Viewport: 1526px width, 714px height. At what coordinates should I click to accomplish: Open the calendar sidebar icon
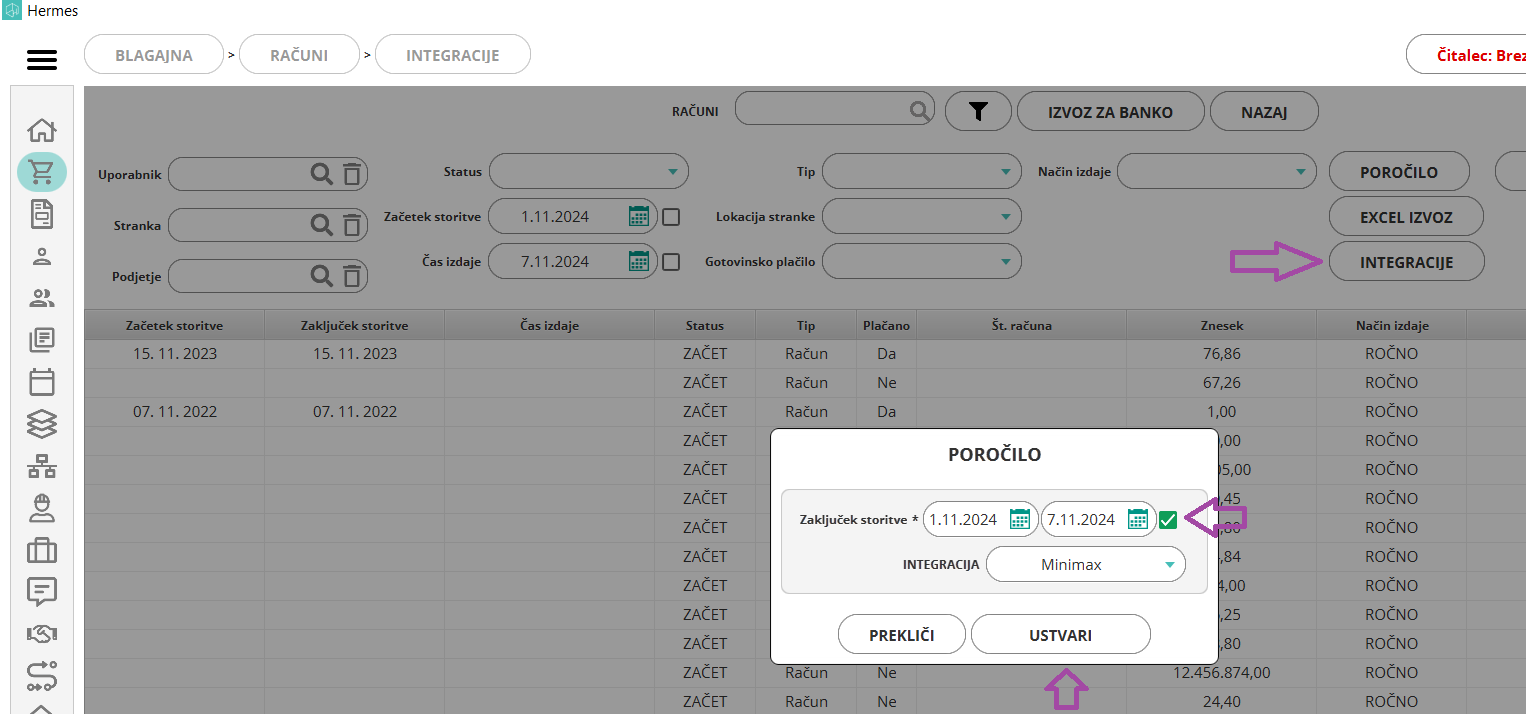point(42,382)
